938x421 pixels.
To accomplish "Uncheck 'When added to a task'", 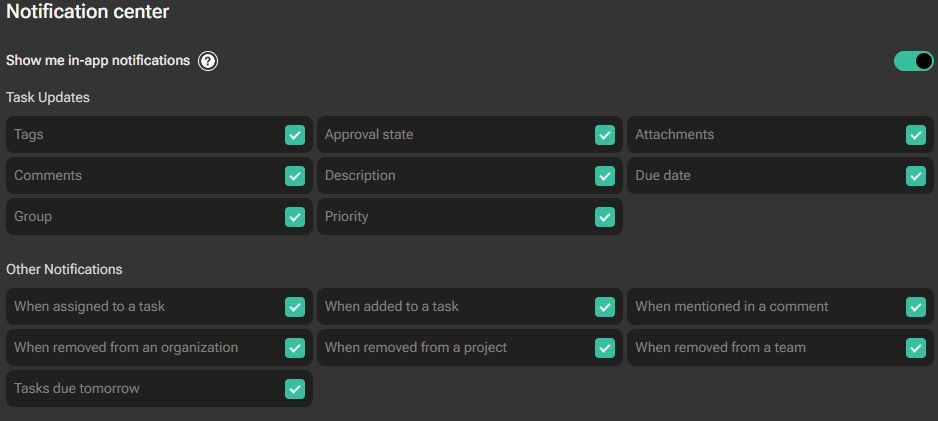I will pyautogui.click(x=605, y=307).
